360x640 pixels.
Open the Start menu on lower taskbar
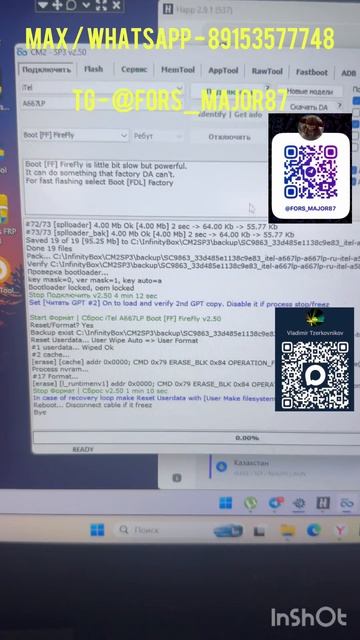(97, 530)
